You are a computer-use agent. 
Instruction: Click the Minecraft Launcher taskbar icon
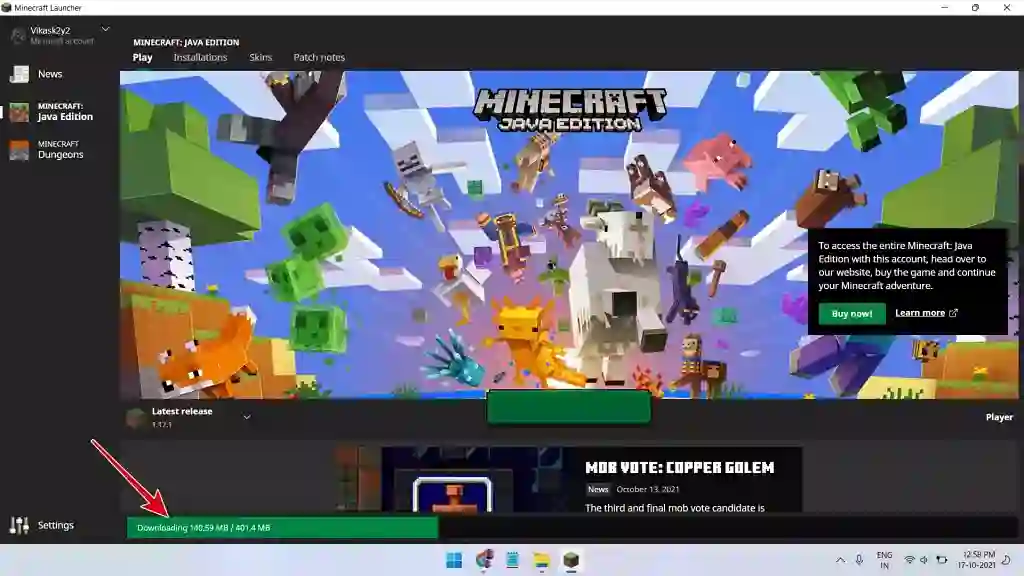click(x=571, y=560)
